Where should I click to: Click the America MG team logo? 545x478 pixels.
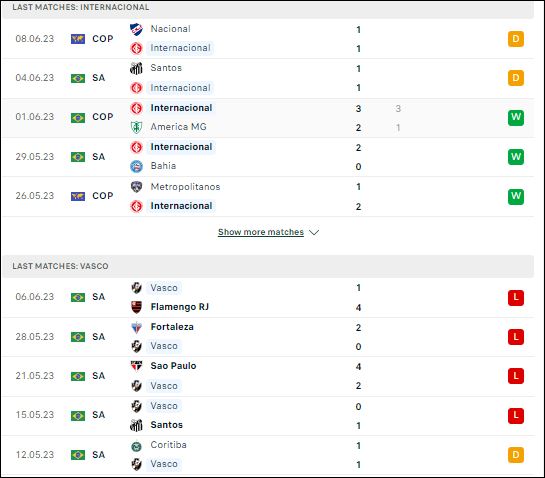pyautogui.click(x=136, y=127)
